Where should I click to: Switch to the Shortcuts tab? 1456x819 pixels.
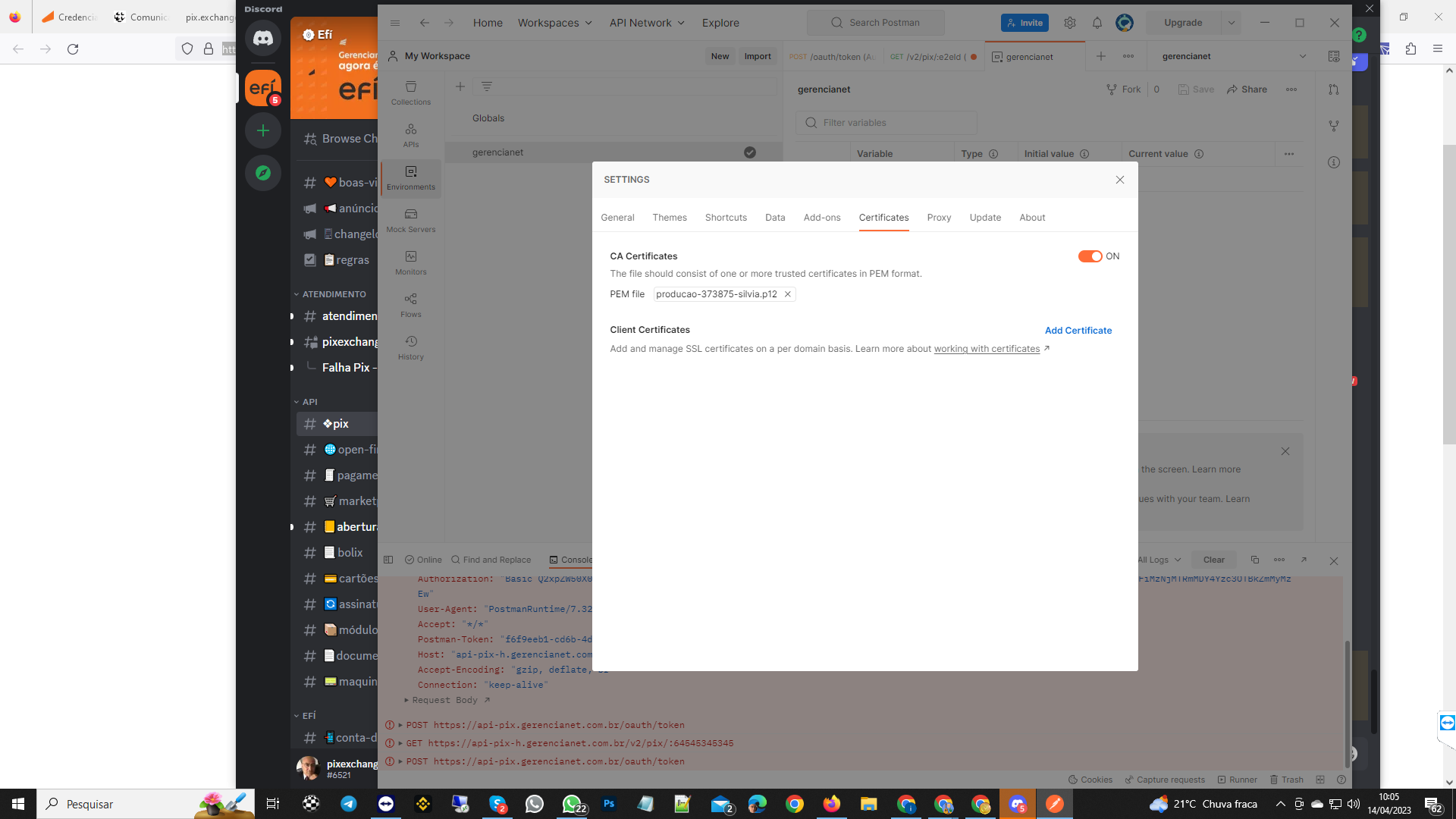(726, 218)
